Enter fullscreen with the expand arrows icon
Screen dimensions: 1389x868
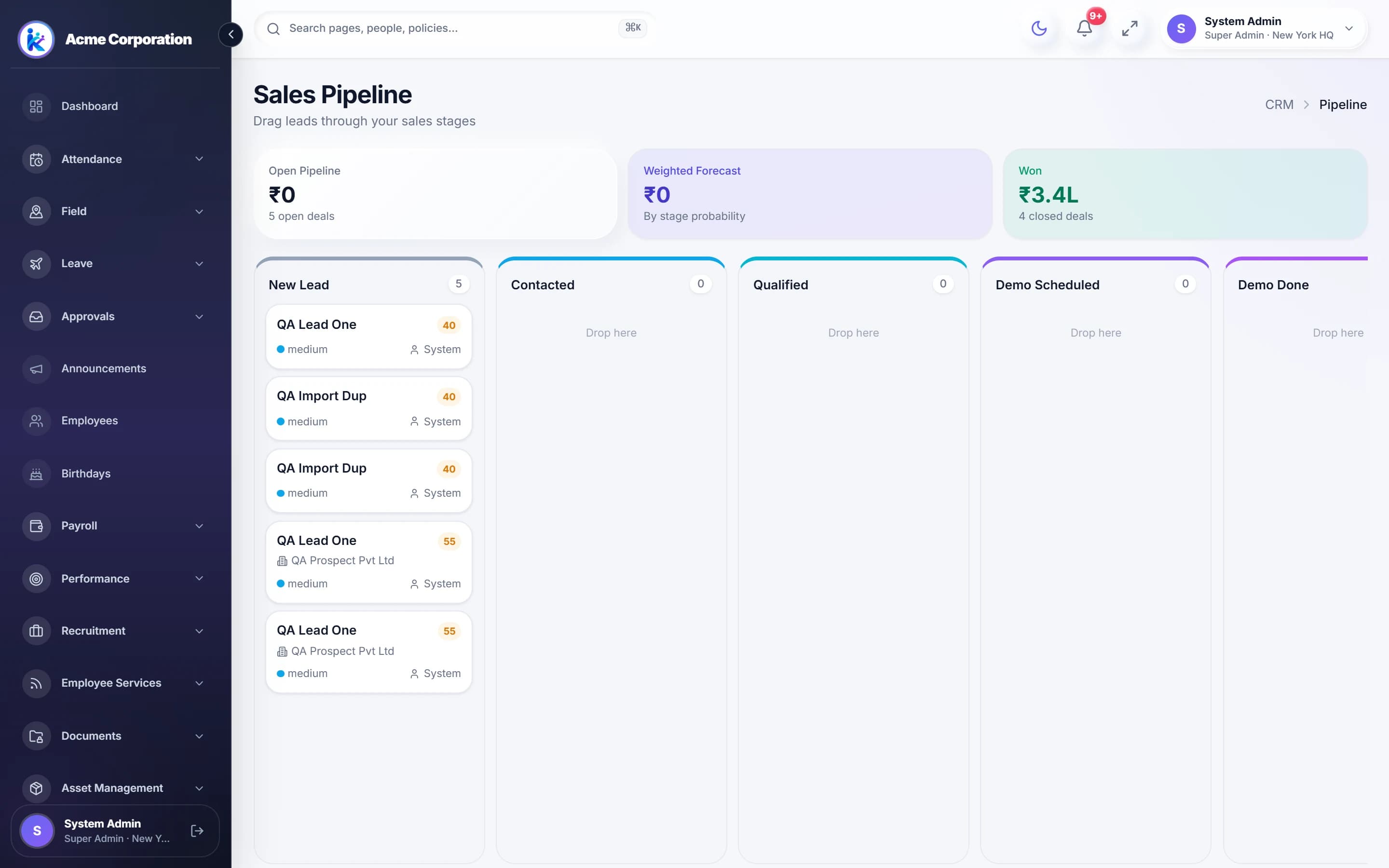1130,28
